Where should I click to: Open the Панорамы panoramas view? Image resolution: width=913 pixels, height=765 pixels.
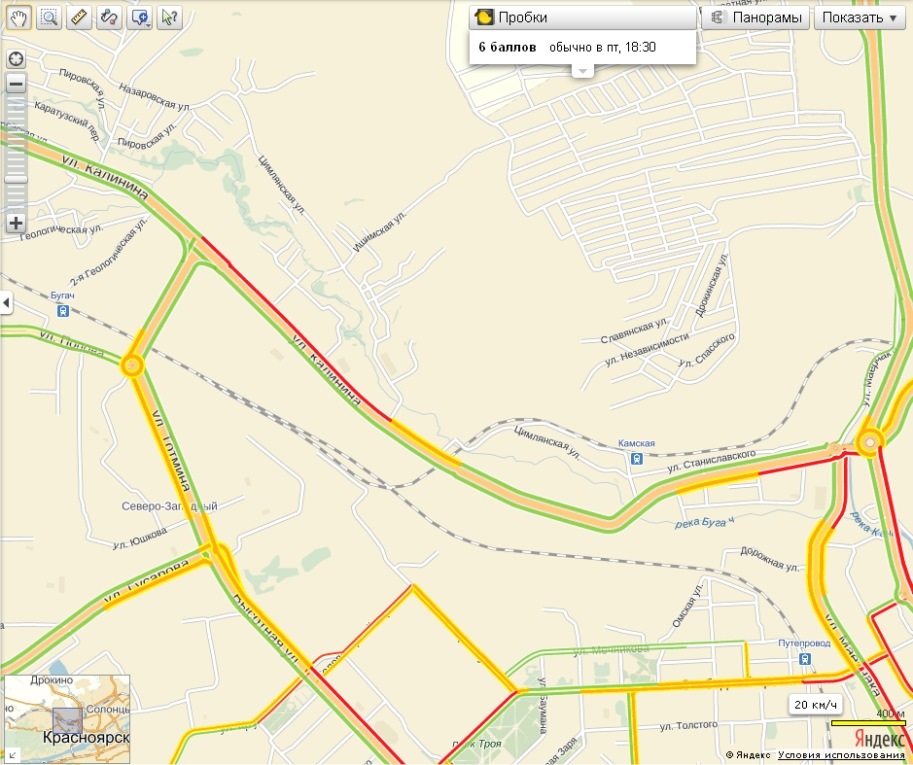756,17
